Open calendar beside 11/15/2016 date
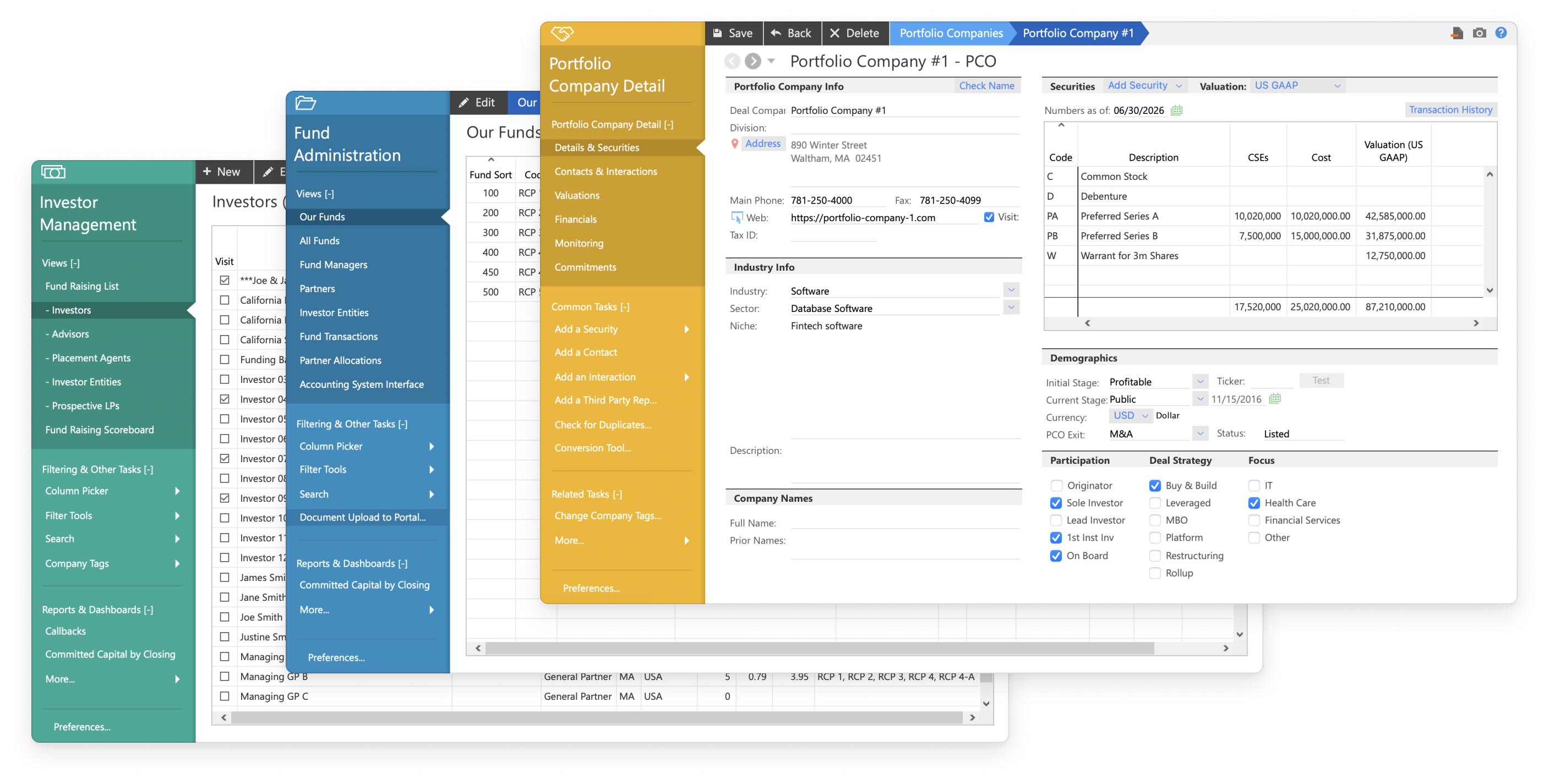Screen dimensions: 1549x784 (x=1274, y=399)
